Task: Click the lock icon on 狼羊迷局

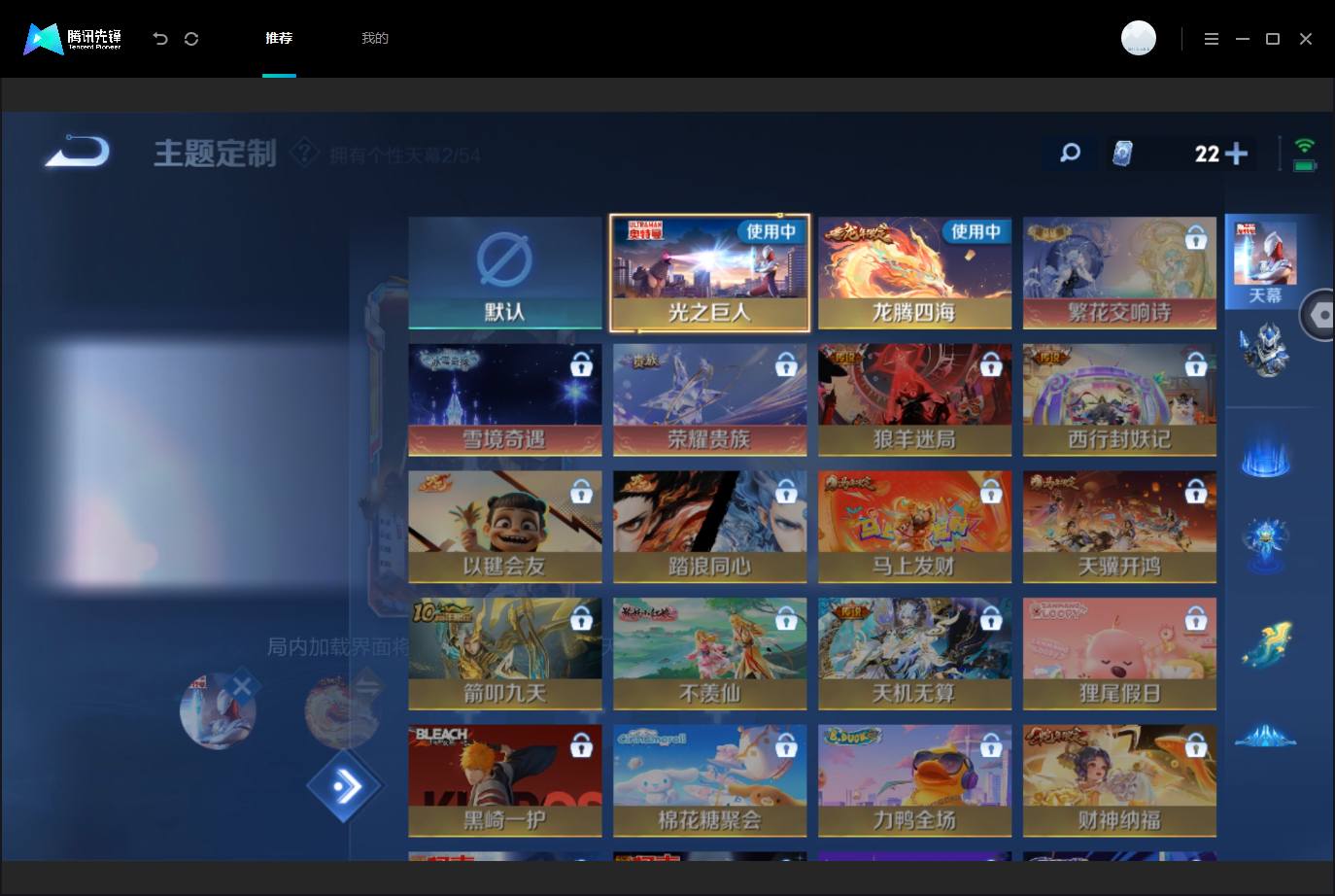Action: point(991,364)
